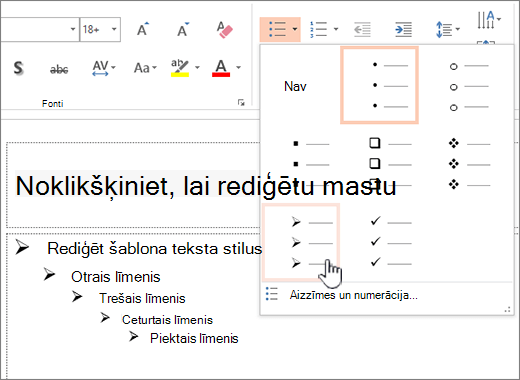Toggle strikethrough abc button
Viewport: 520px width, 380px height.
coord(59,69)
